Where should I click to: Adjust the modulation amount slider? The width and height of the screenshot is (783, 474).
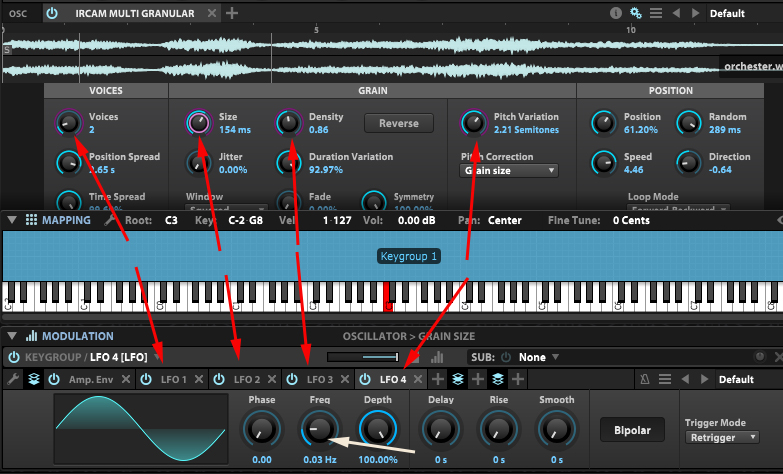(x=363, y=357)
